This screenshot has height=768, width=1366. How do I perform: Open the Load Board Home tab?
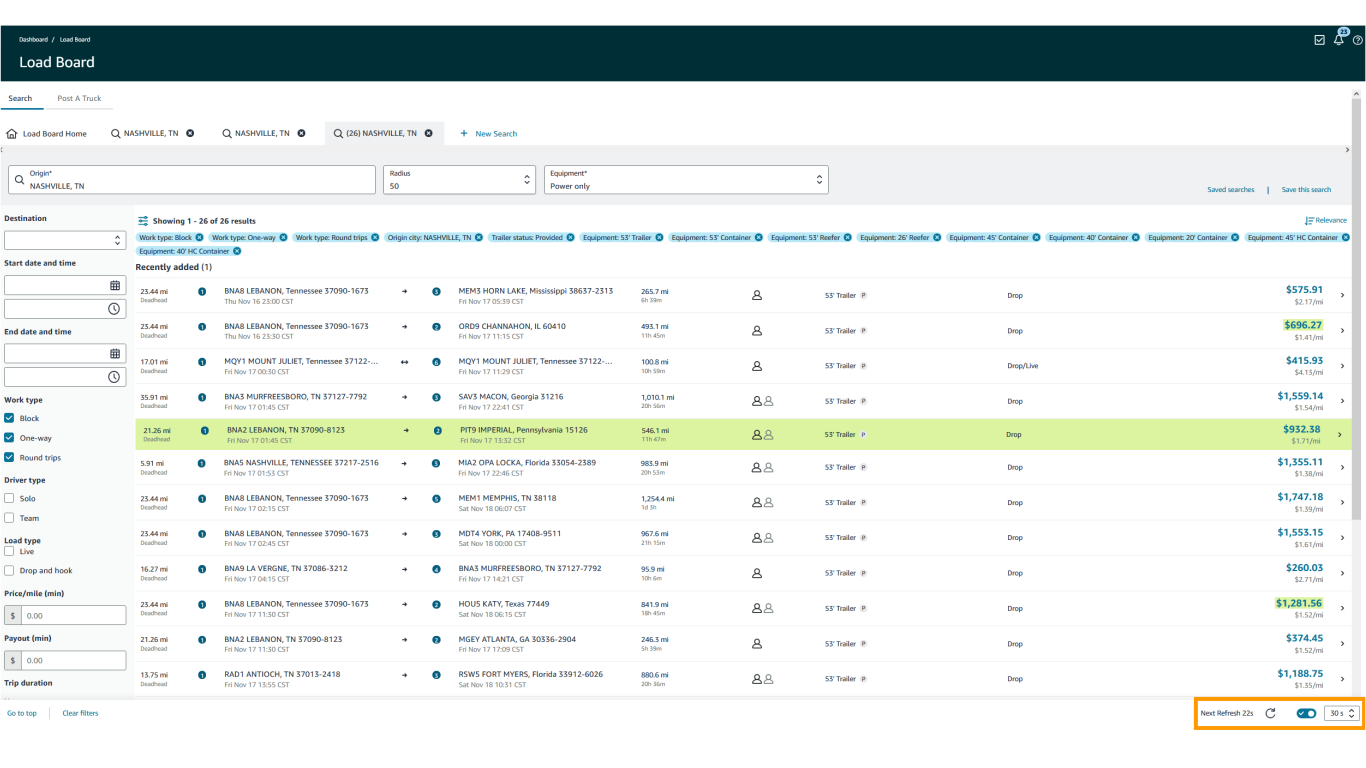46,133
